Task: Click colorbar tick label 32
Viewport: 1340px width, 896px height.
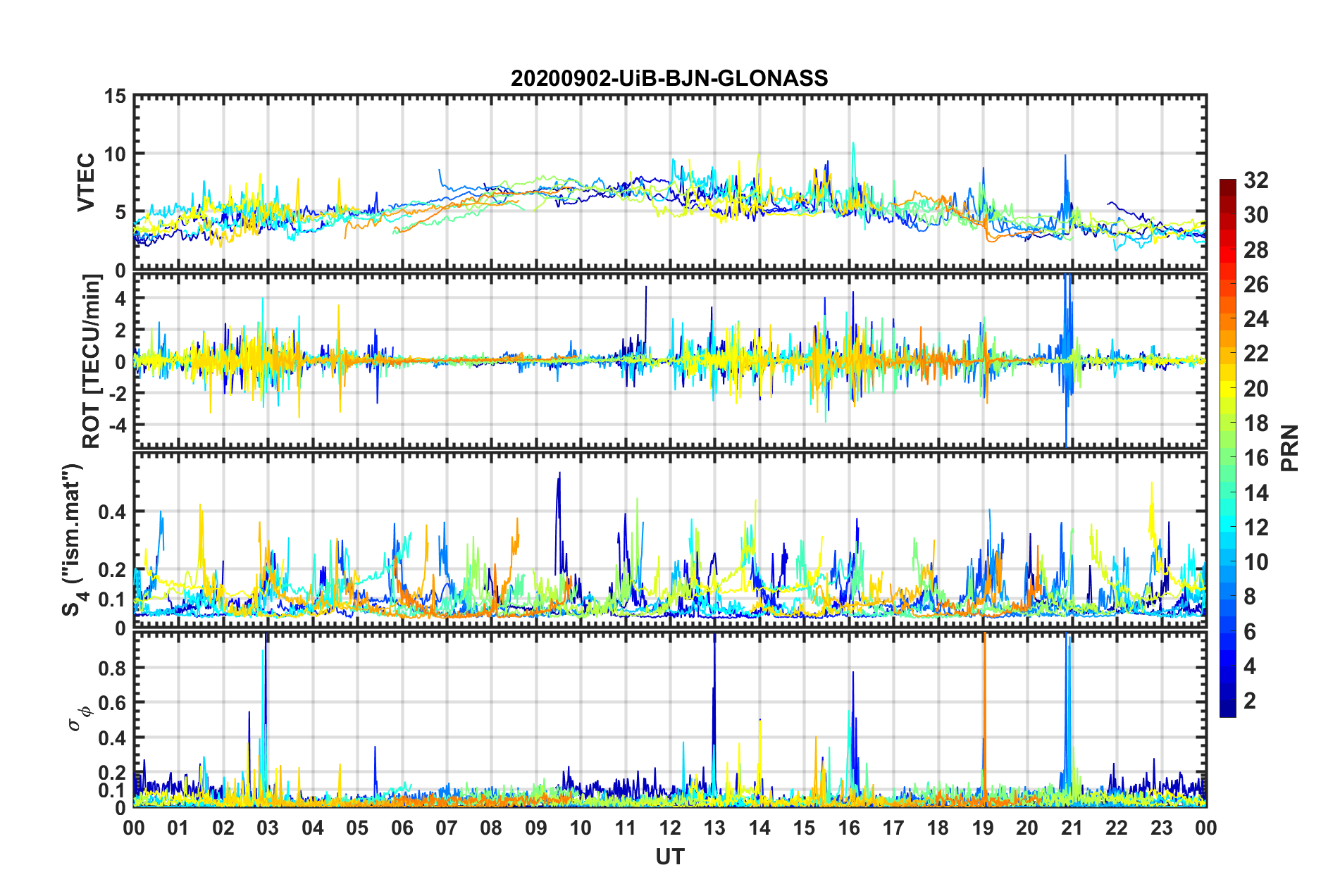Action: [x=1255, y=180]
